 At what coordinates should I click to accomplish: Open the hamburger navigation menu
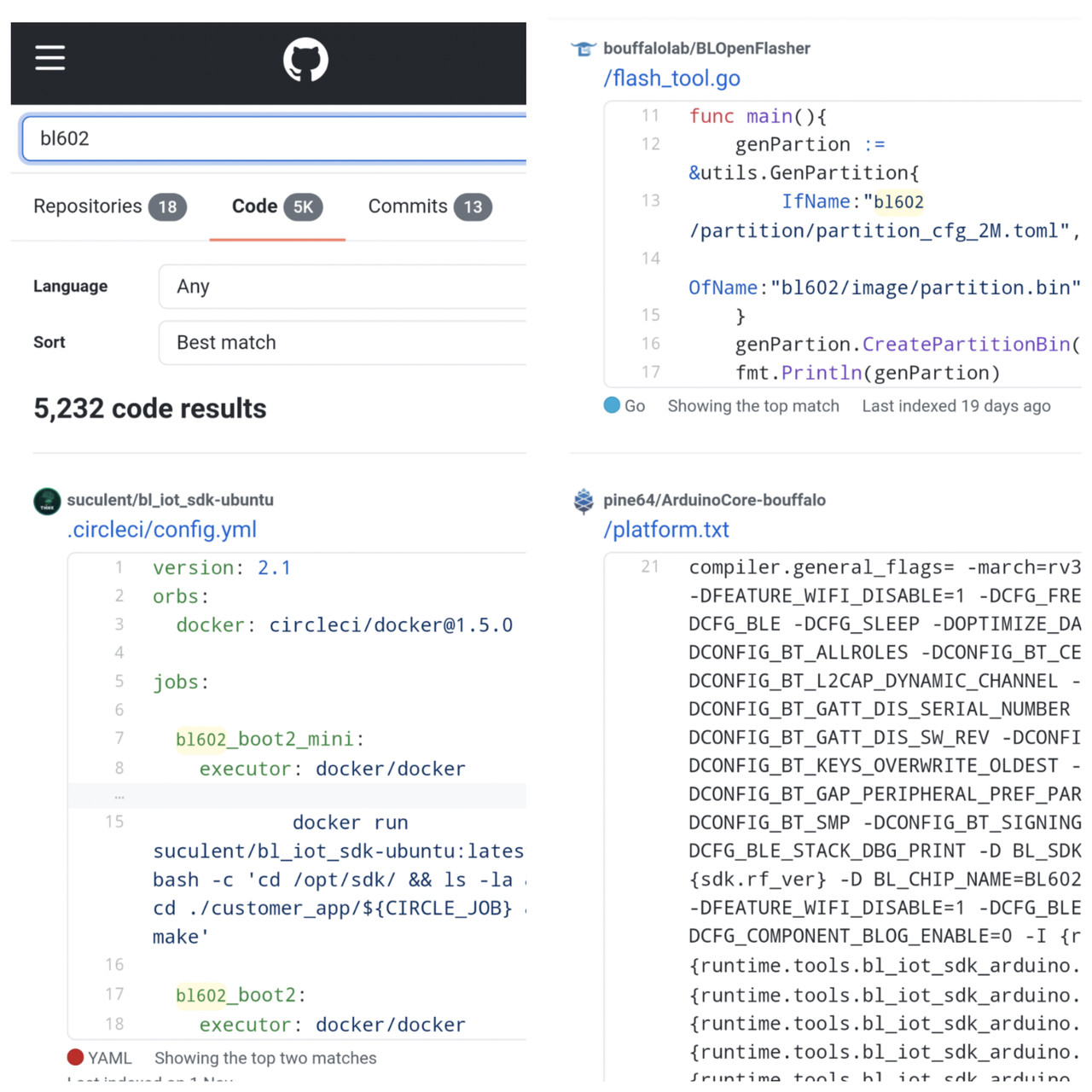(50, 58)
